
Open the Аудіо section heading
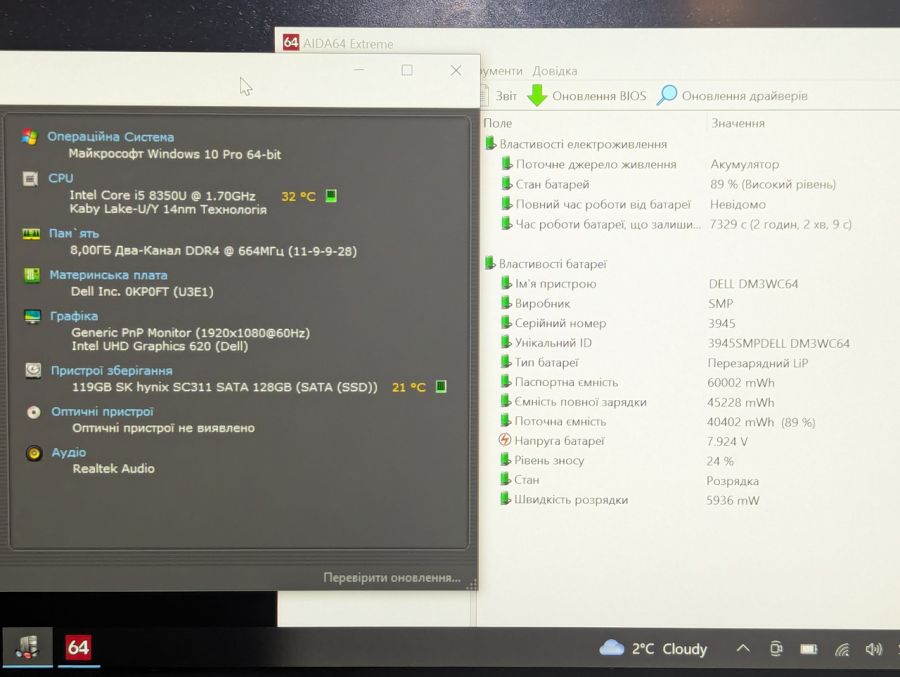point(68,452)
